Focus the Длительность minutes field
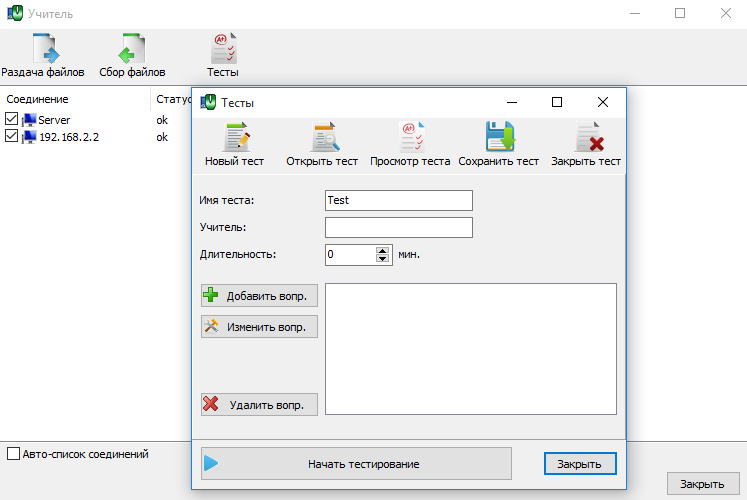This screenshot has width=747, height=500. [x=351, y=255]
